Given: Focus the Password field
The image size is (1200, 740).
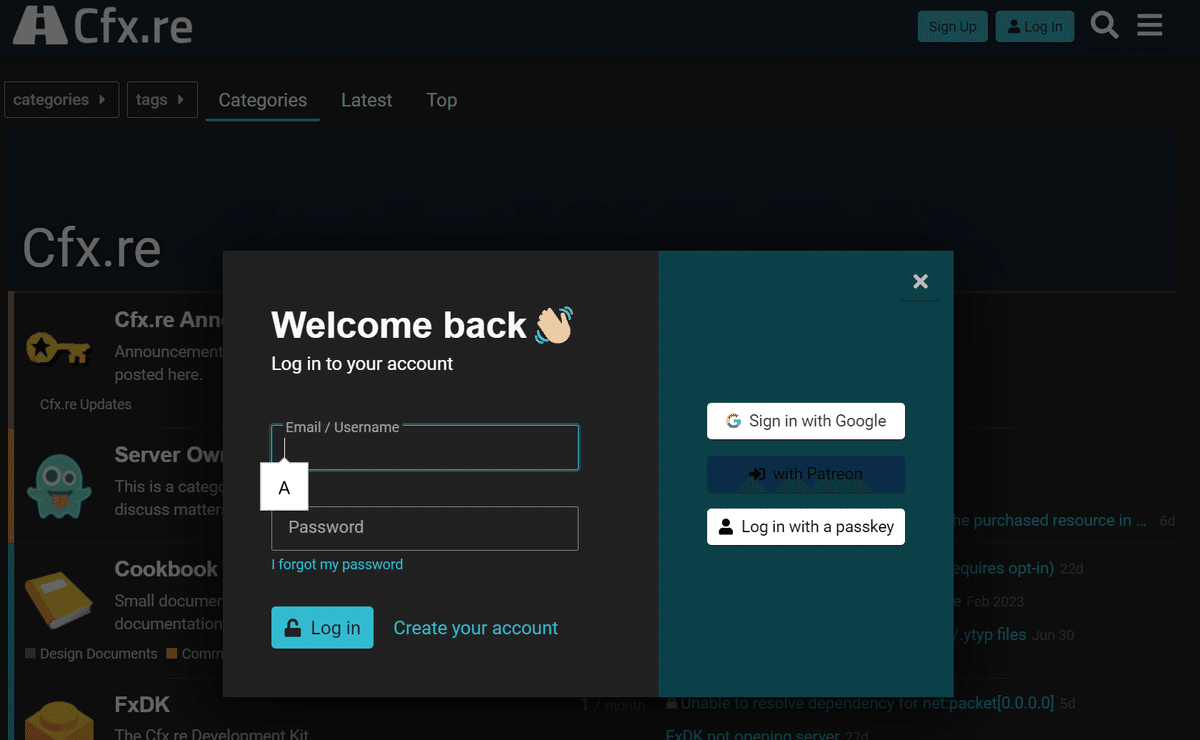Looking at the screenshot, I should pos(425,528).
